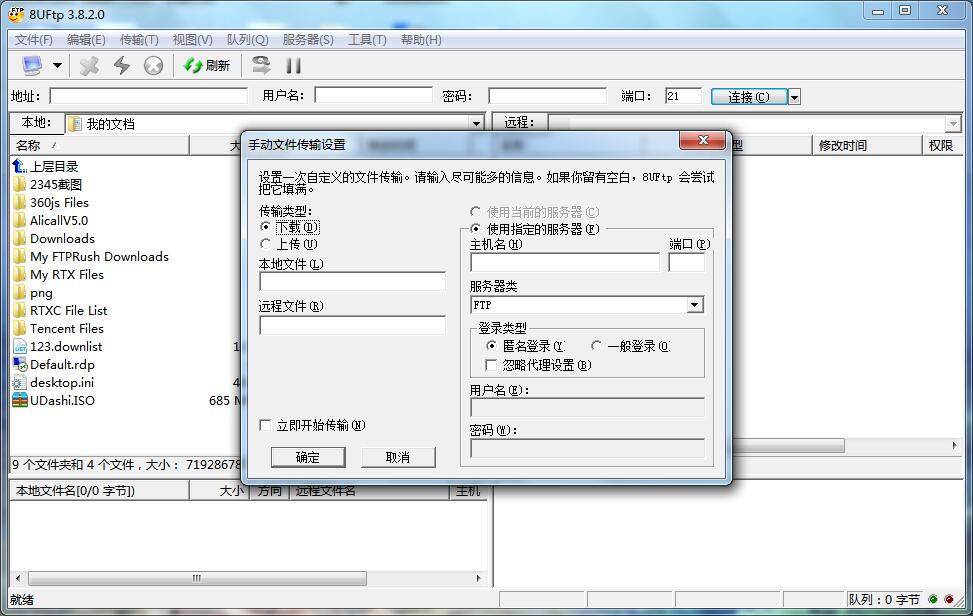
Task: Select the 360js Files folder
Action: pyautogui.click(x=51, y=202)
